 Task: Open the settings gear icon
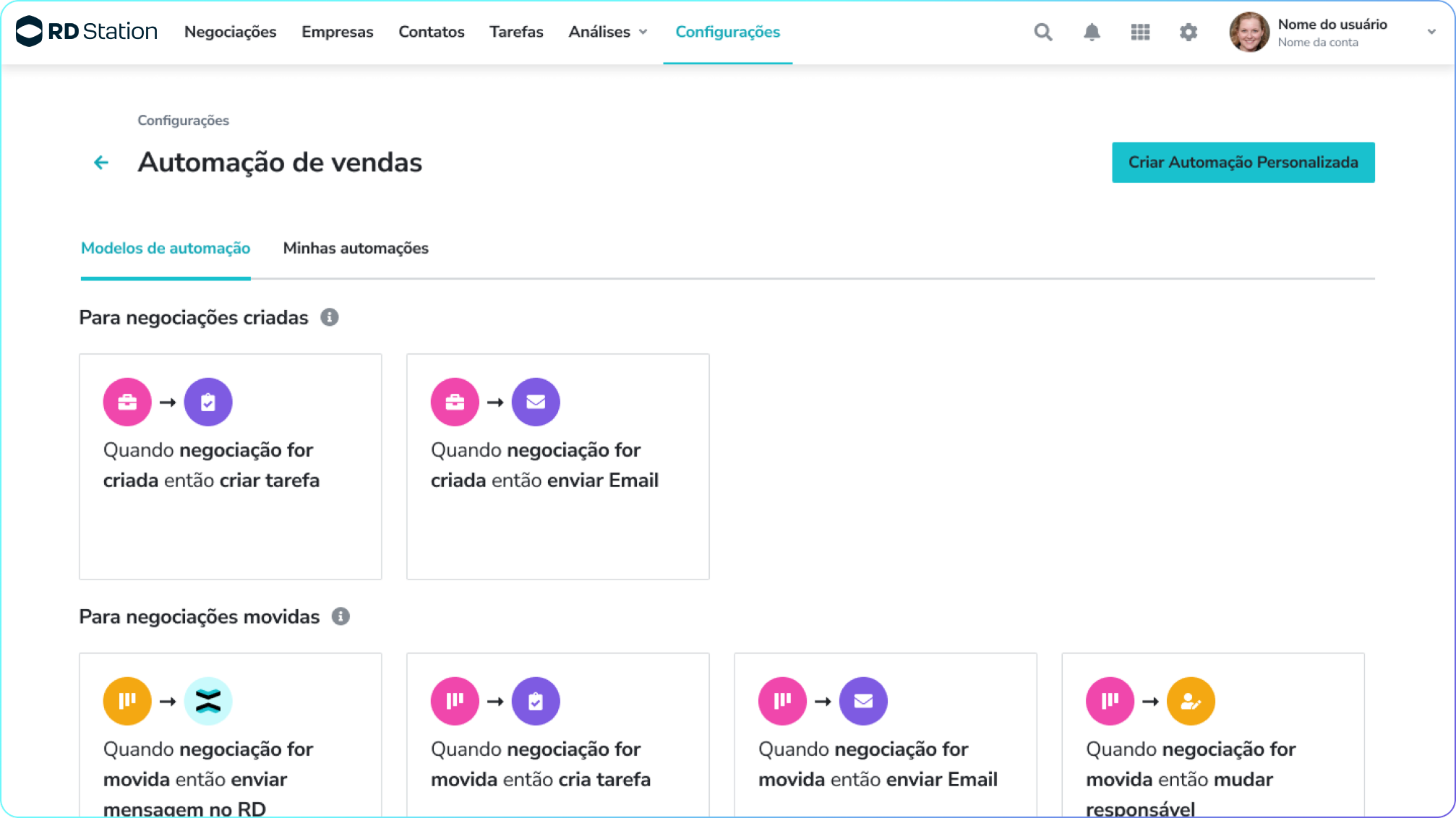pos(1189,32)
